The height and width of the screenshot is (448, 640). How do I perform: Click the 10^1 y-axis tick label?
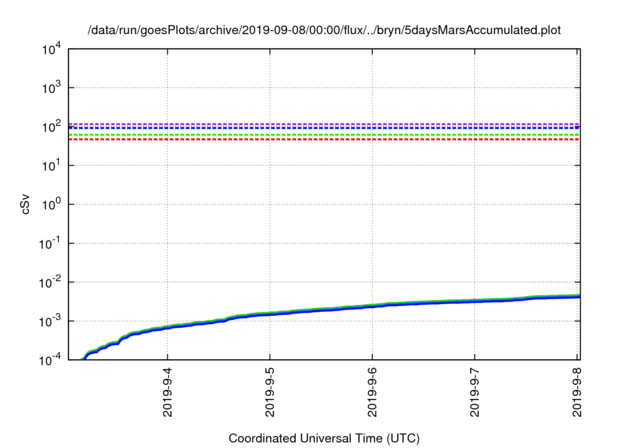(x=51, y=166)
